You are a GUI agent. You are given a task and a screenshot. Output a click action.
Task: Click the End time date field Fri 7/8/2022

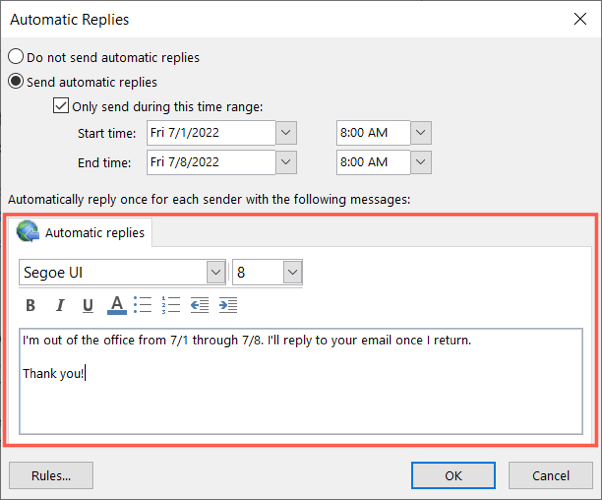click(211, 162)
